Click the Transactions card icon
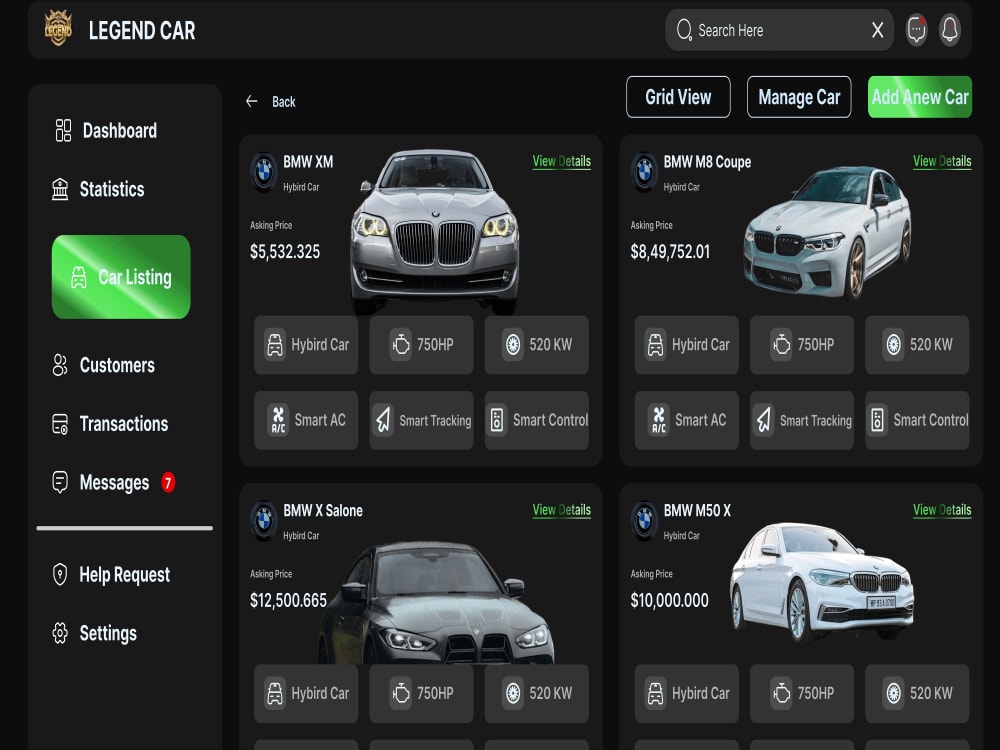Image resolution: width=1000 pixels, height=750 pixels. 60,424
